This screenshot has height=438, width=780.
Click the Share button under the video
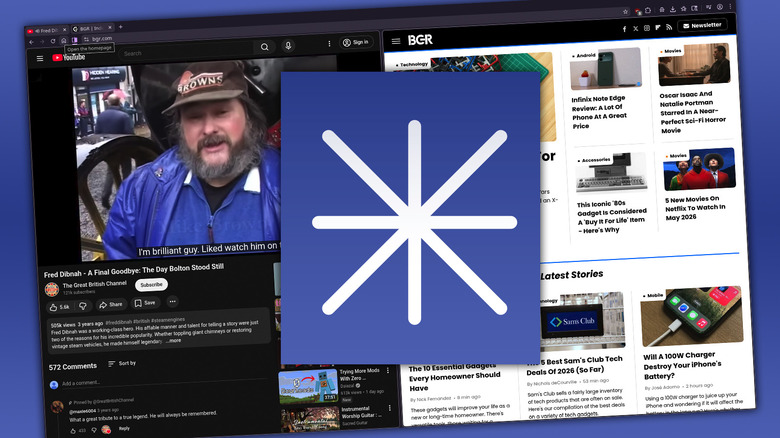110,304
